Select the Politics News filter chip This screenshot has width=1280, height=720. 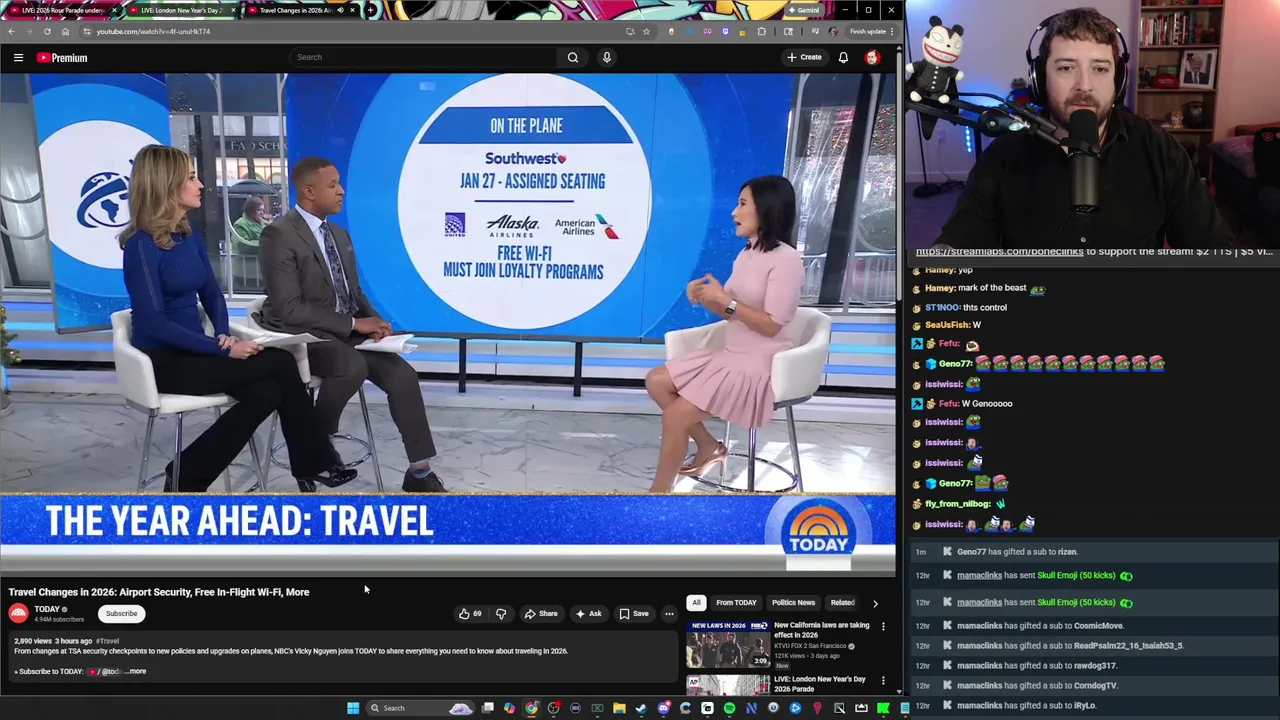[793, 603]
